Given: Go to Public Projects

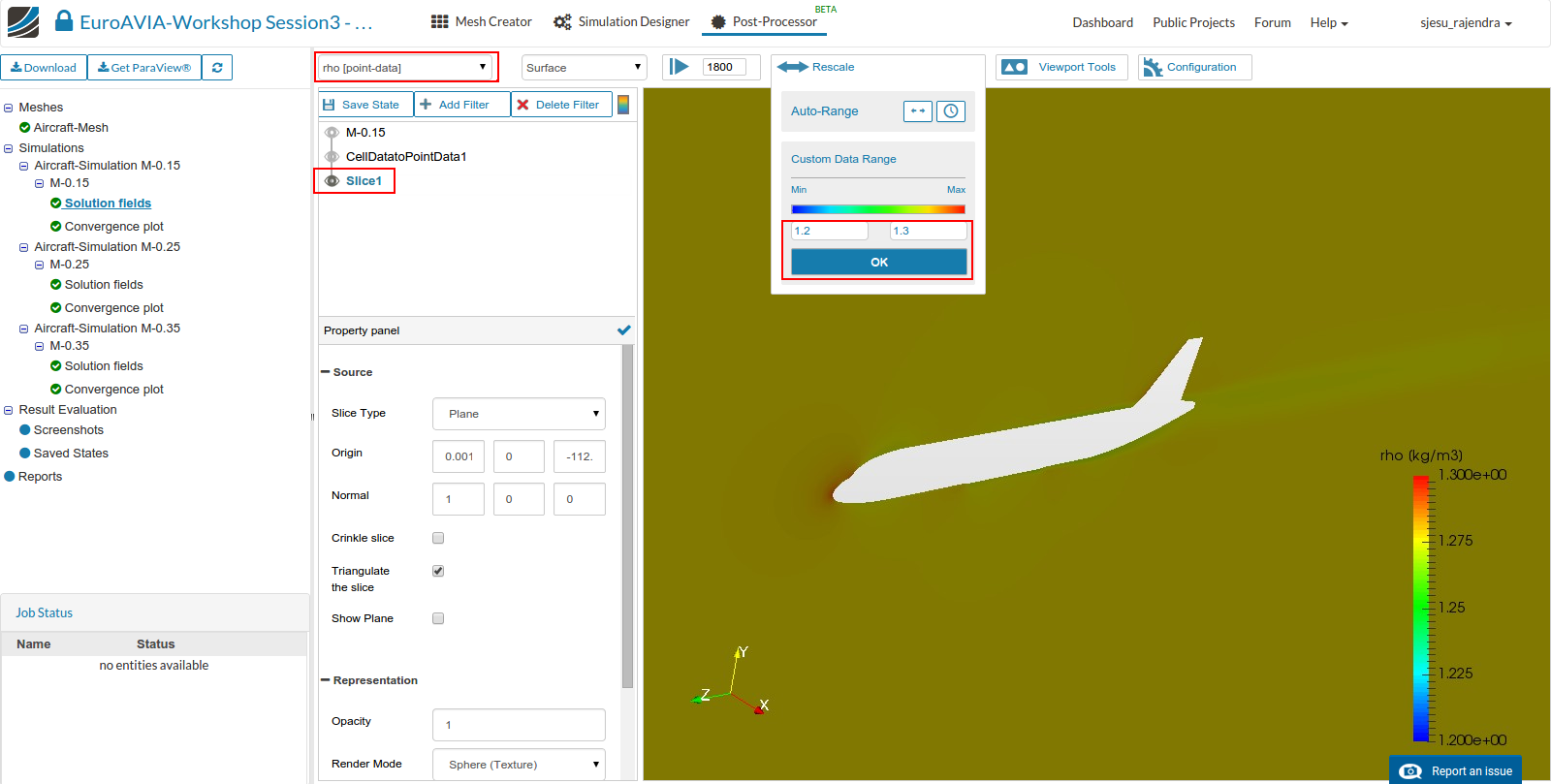Looking at the screenshot, I should (1193, 22).
